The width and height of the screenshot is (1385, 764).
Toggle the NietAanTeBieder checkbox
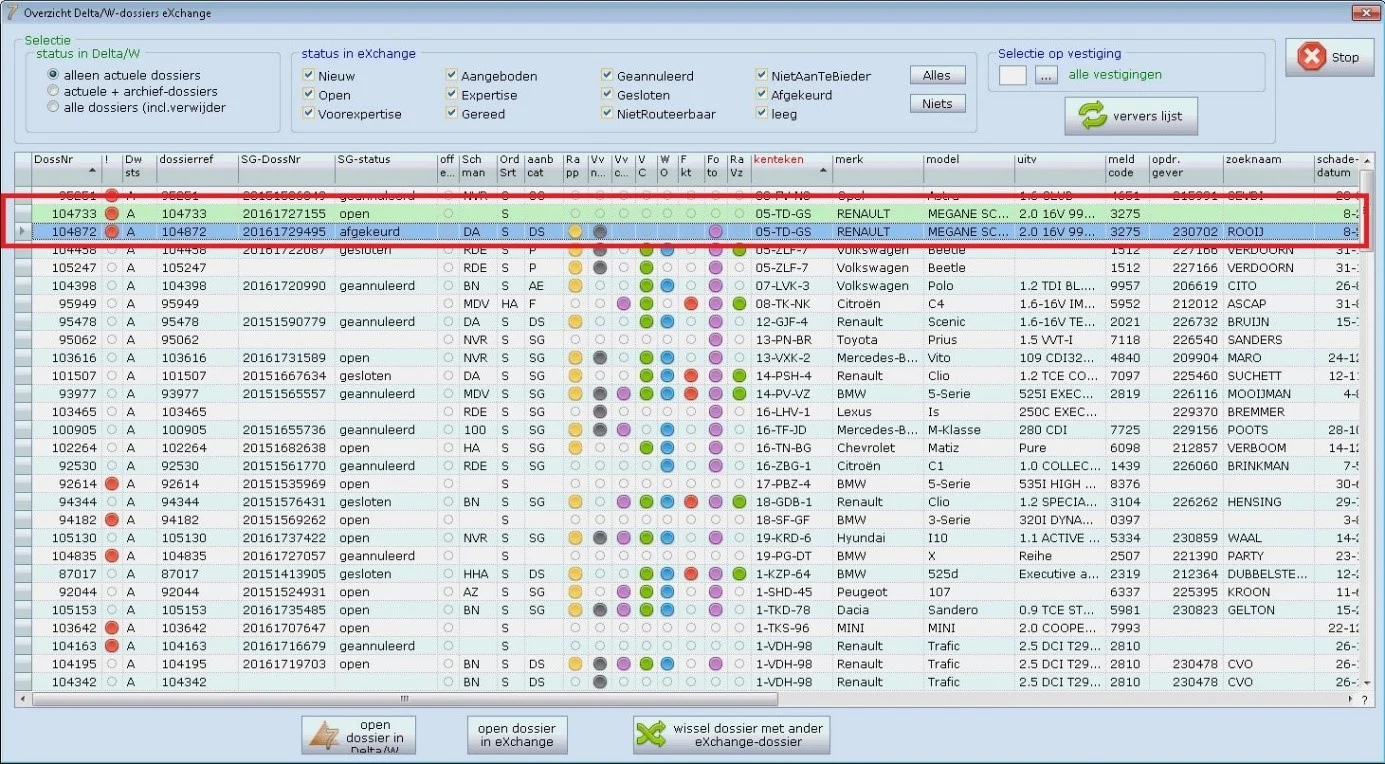click(x=763, y=76)
